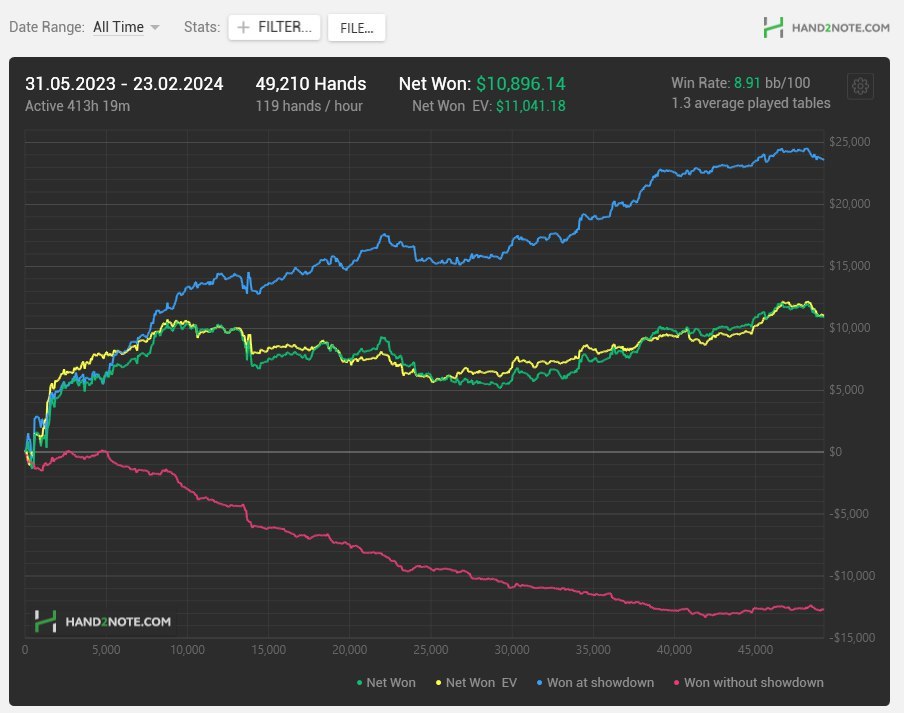Click the Active 413h 19m text
Image resolution: width=904 pixels, height=713 pixels.
(x=77, y=106)
